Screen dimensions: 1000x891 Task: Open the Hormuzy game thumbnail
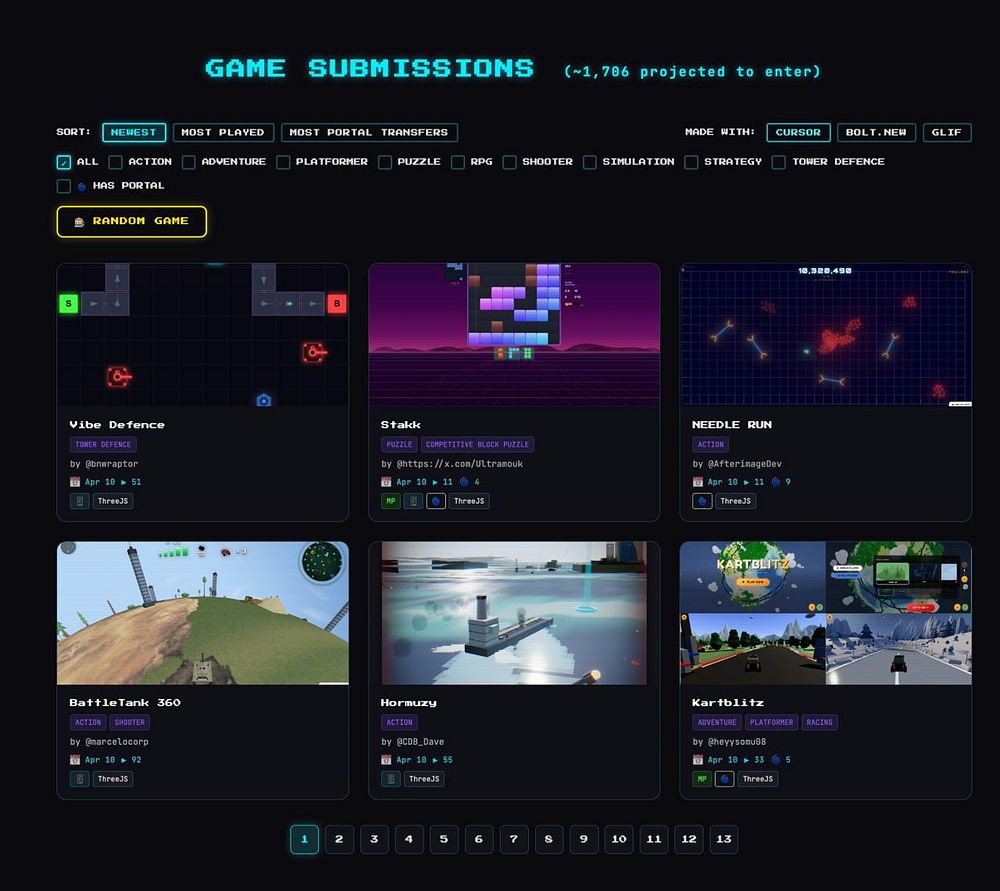[x=514, y=613]
